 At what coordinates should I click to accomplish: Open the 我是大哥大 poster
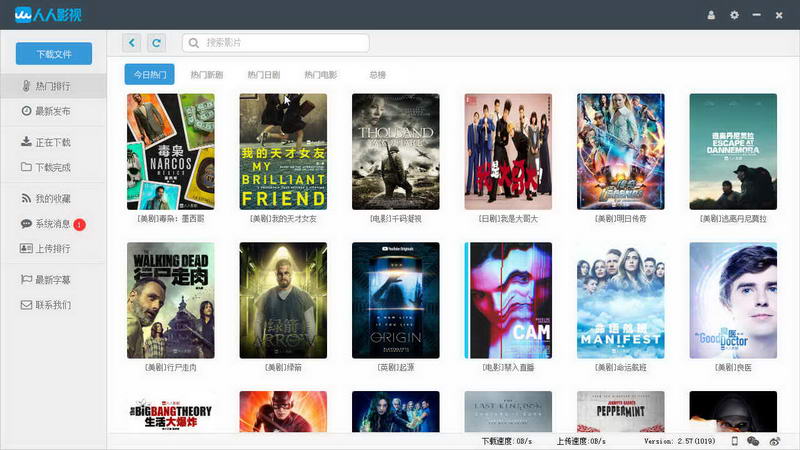pos(508,152)
